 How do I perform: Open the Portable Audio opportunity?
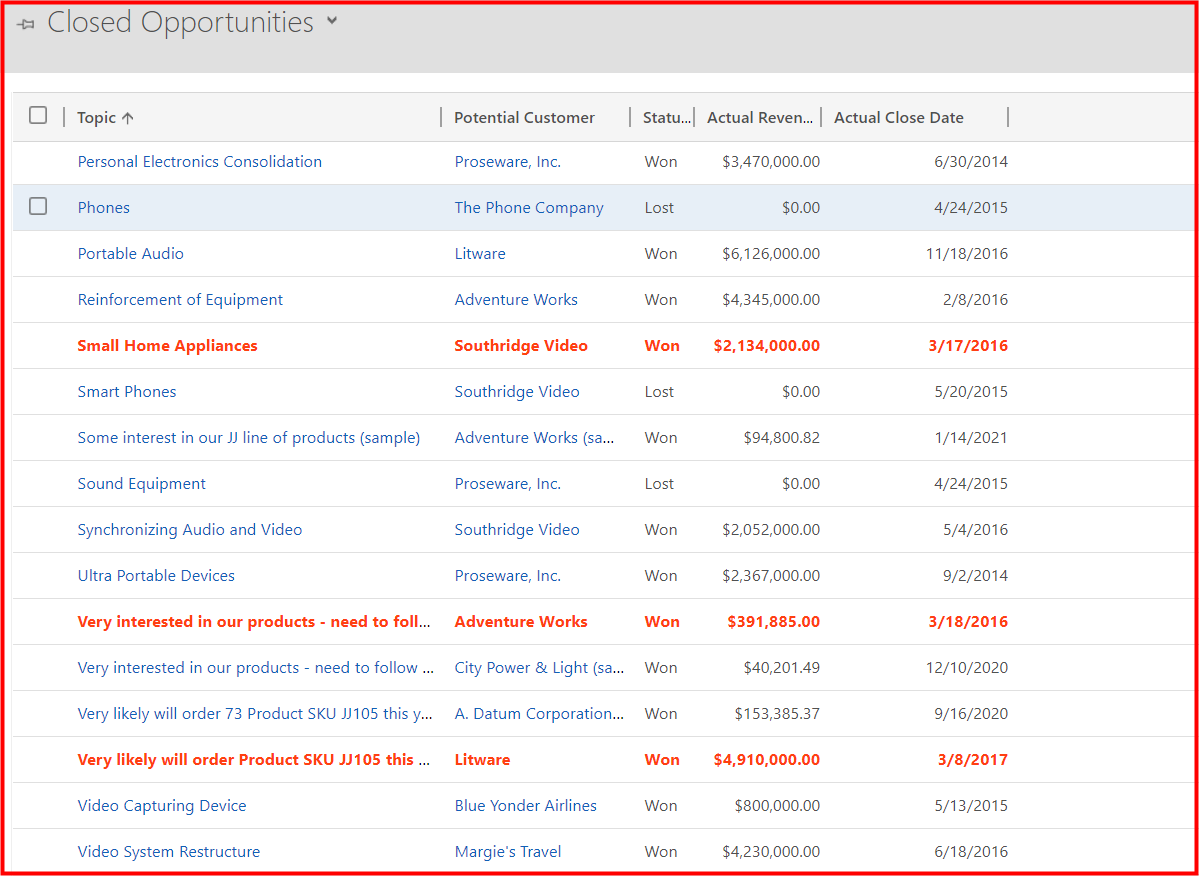[x=131, y=254]
